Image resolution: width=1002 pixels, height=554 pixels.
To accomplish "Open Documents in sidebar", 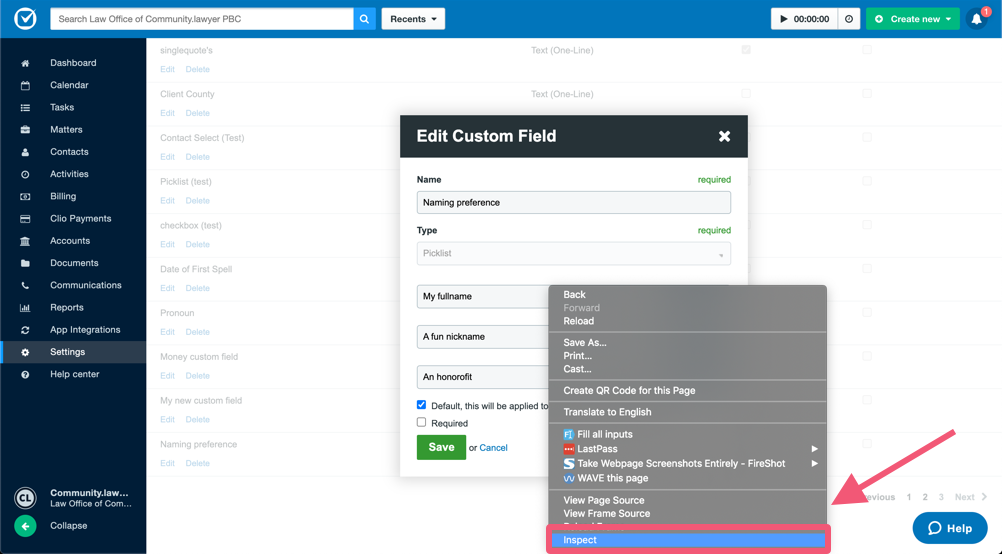I will tap(74, 263).
